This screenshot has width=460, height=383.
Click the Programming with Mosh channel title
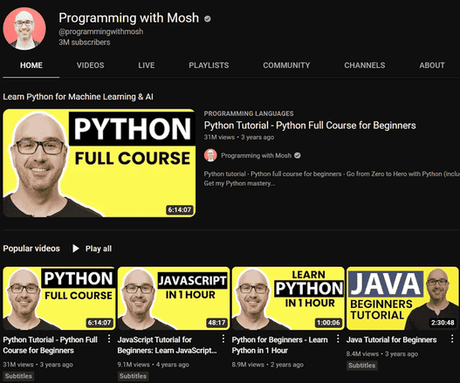point(129,18)
